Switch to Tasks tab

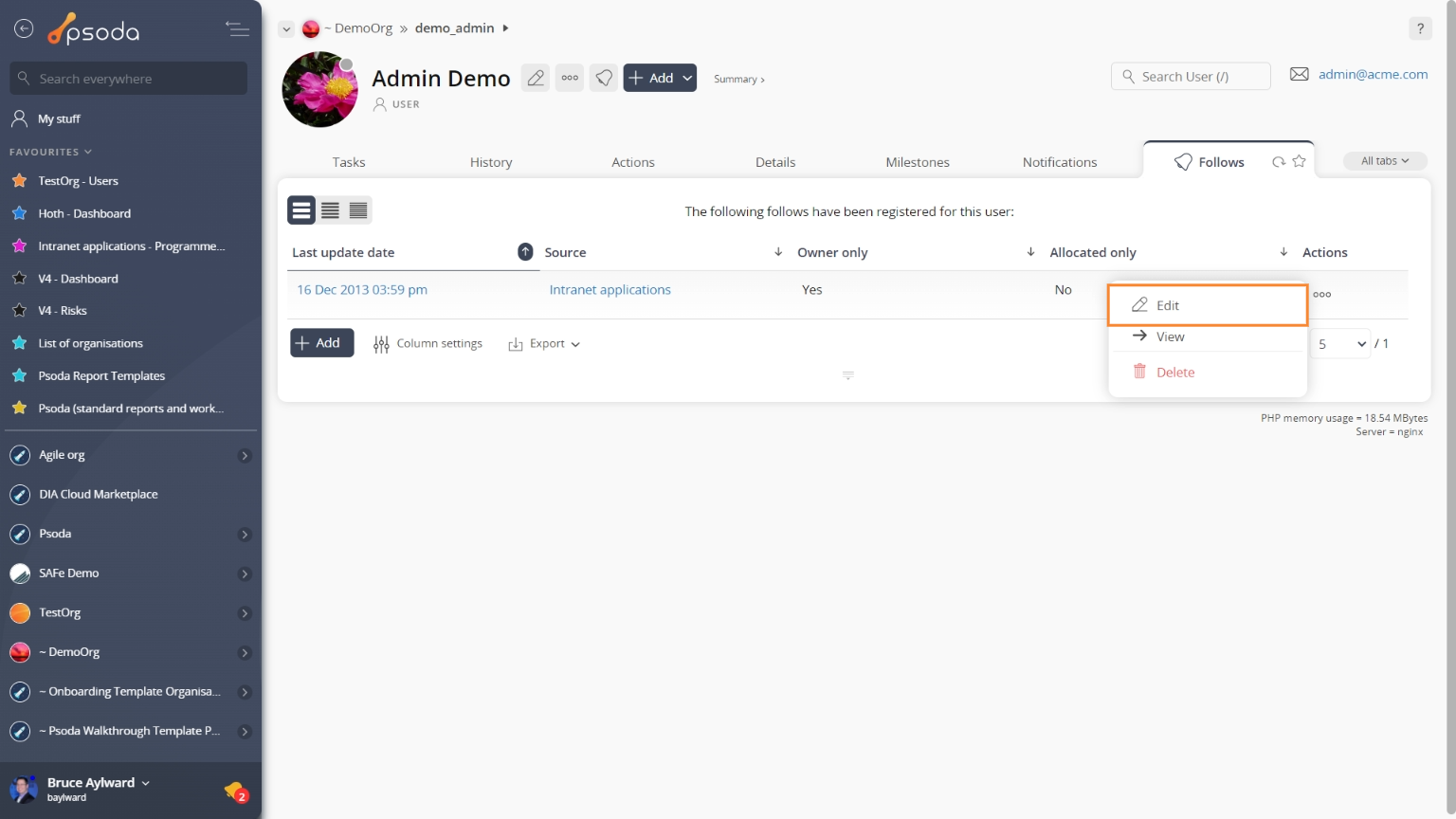click(x=349, y=162)
